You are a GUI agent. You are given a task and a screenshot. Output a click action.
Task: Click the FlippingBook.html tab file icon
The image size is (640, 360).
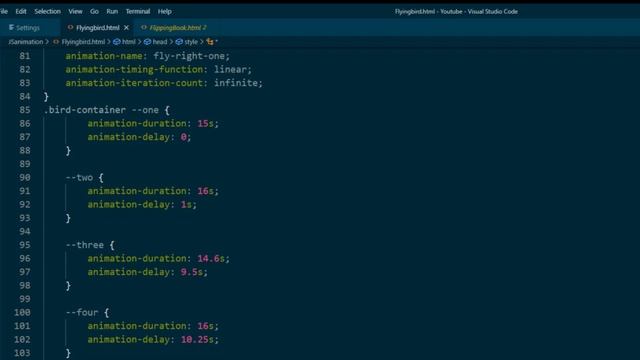(144, 27)
